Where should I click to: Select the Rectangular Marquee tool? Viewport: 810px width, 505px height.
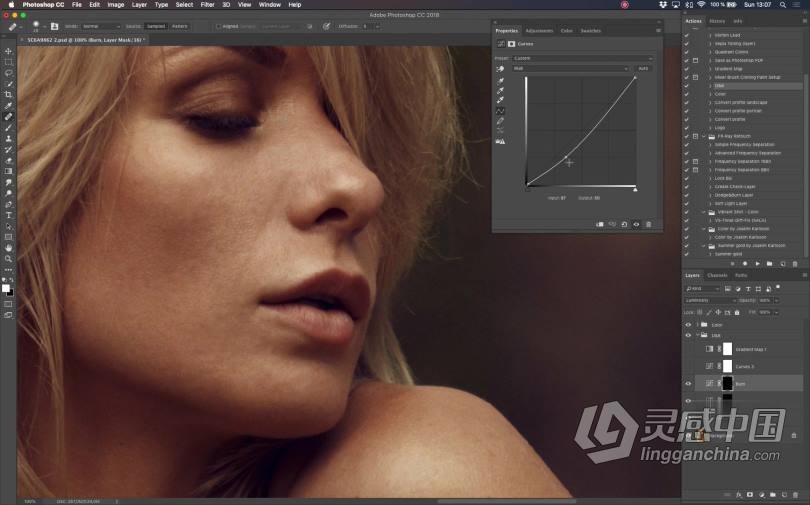click(8, 62)
